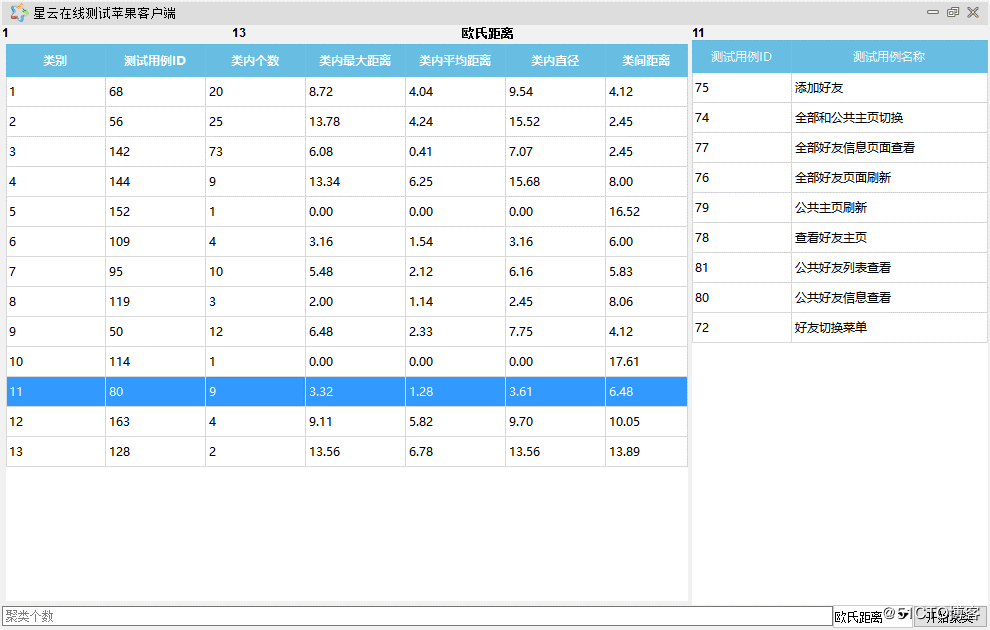
Task: Click the 测试用例ID header in right table
Action: click(x=741, y=57)
